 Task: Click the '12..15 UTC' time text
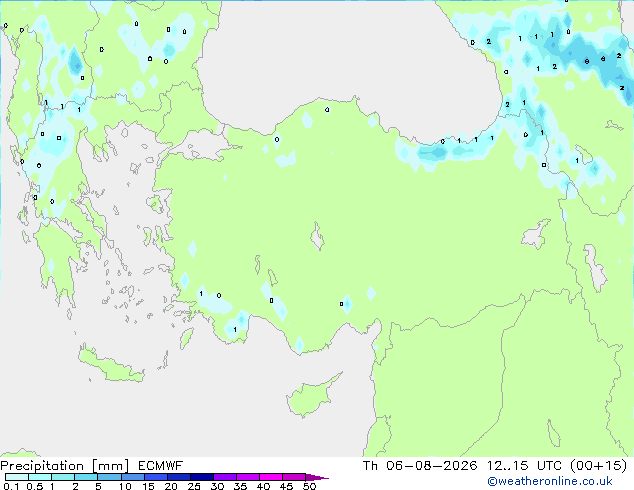tap(524, 466)
